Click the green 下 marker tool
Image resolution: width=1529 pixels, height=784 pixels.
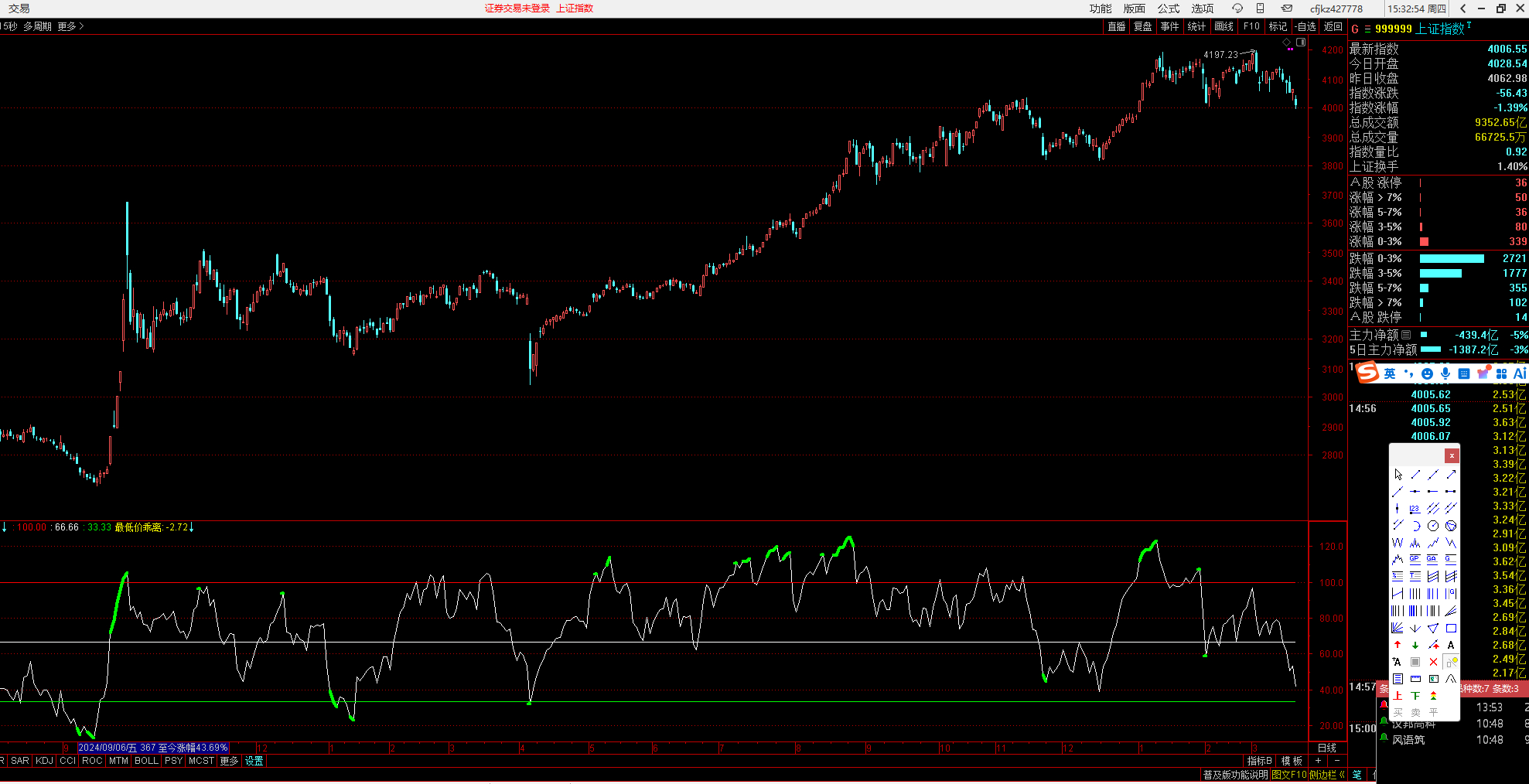(1415, 696)
